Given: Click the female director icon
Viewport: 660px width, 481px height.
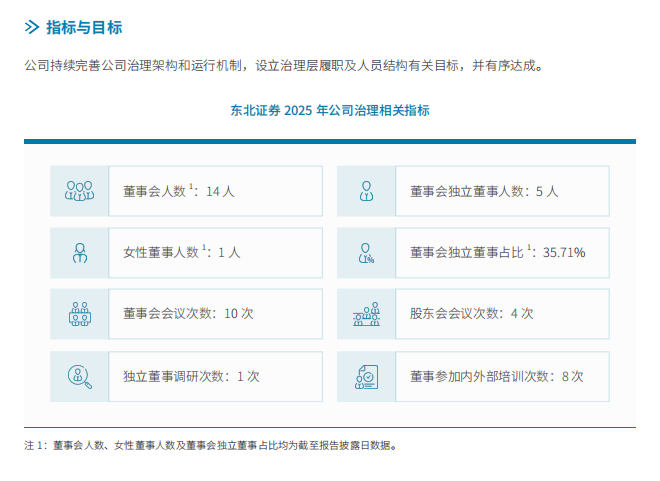Looking at the screenshot, I should 80,253.
